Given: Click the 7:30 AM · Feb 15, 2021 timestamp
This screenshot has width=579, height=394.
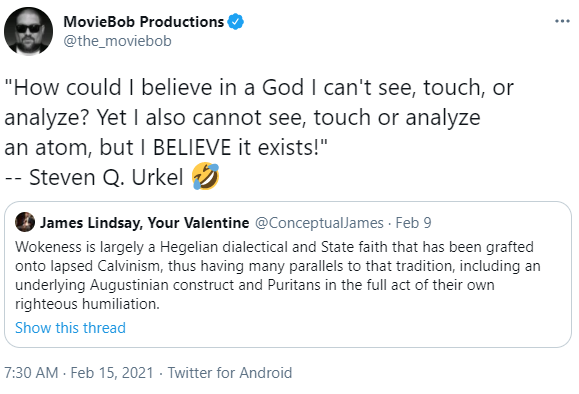Looking at the screenshot, I should click(x=79, y=373).
